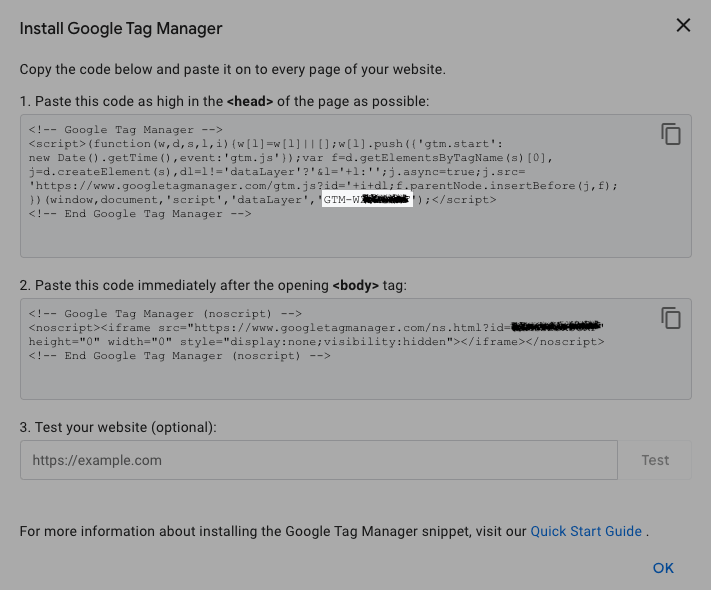Image resolution: width=711 pixels, height=590 pixels.
Task: Click the noscript iframe src code line
Action: [x=316, y=328]
